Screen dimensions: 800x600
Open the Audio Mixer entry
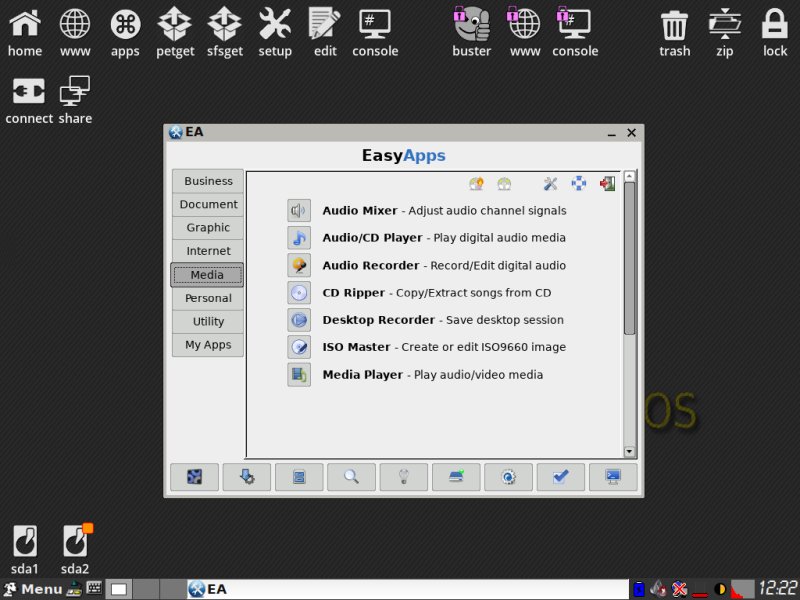pos(360,211)
